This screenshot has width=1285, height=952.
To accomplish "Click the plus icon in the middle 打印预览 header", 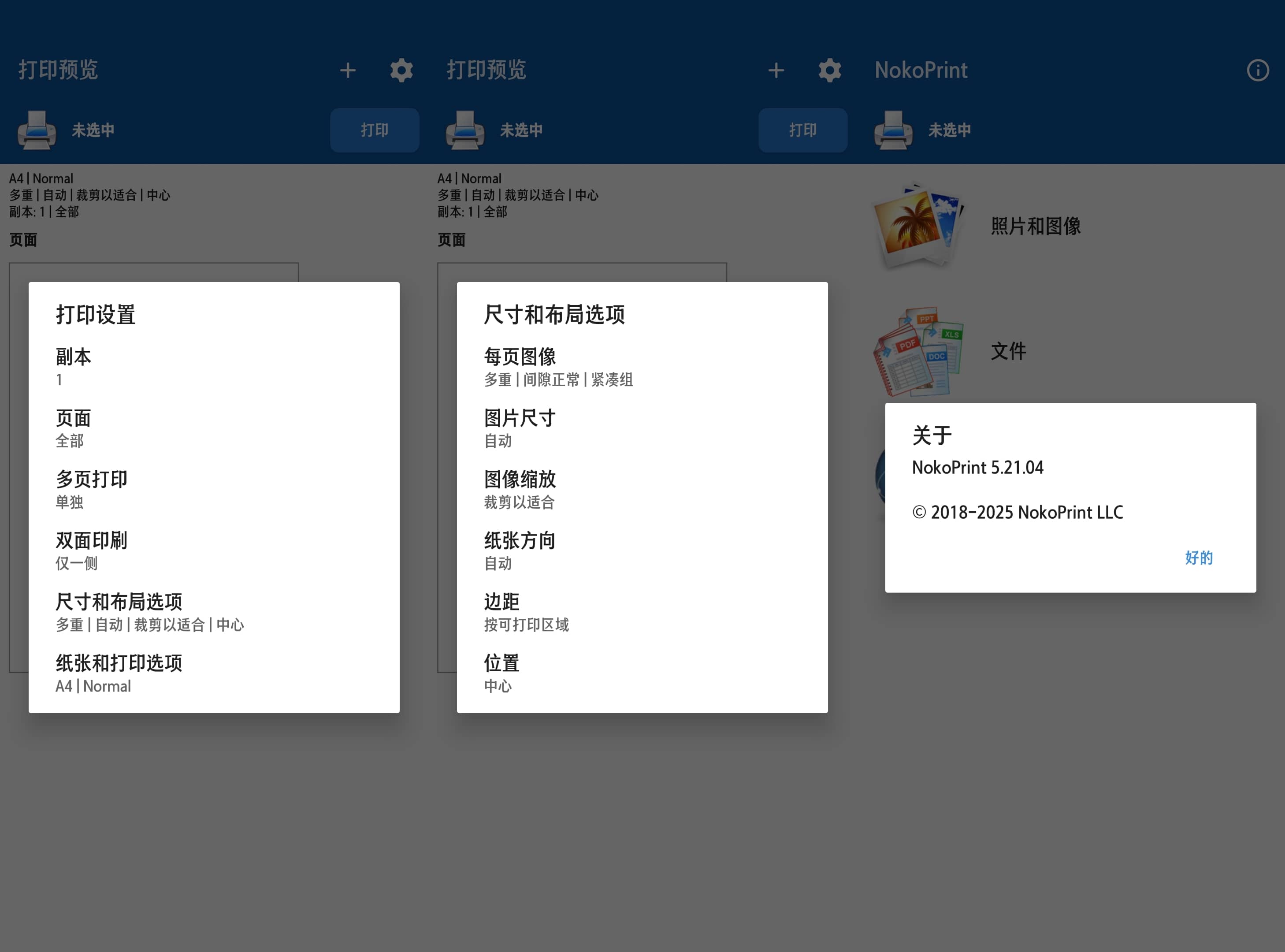I will click(776, 71).
